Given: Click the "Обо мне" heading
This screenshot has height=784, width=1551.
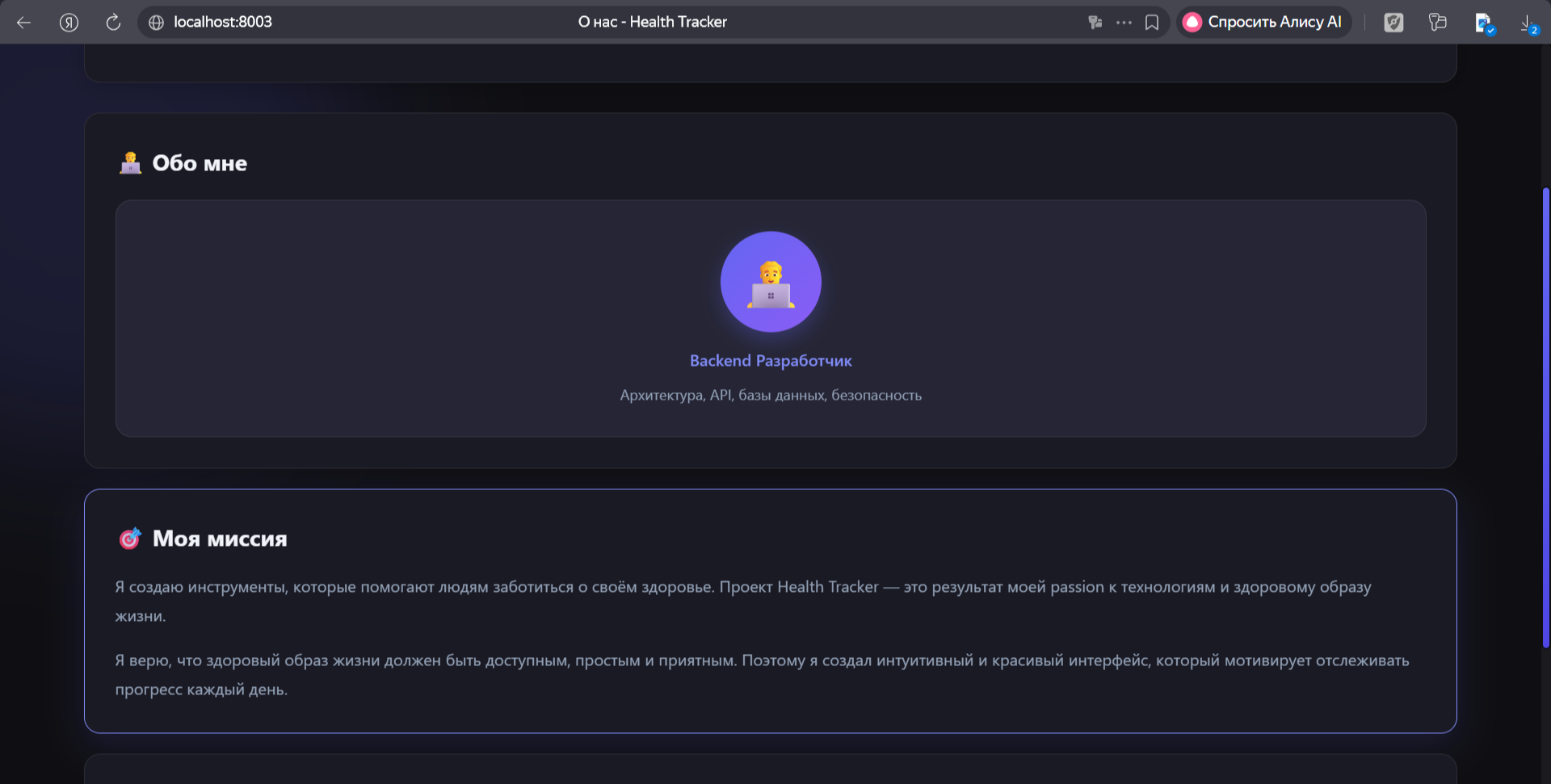Looking at the screenshot, I should [x=200, y=163].
